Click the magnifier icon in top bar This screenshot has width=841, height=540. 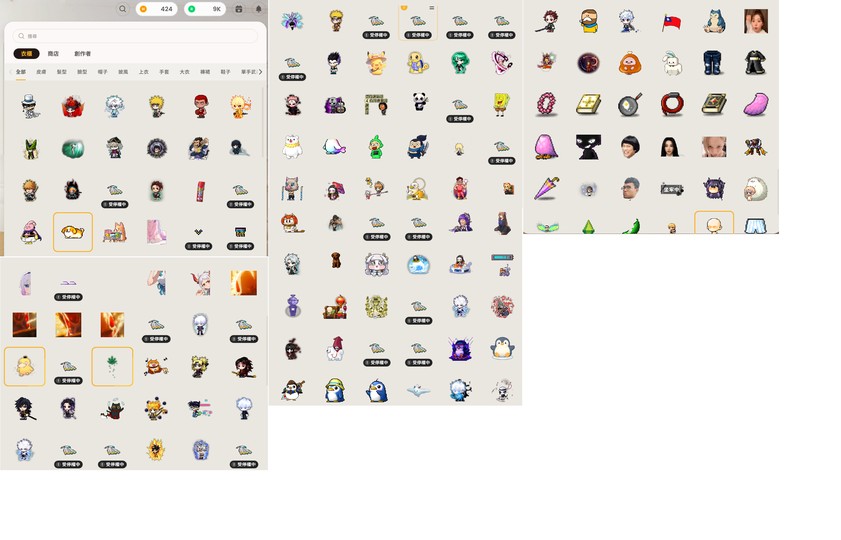(x=123, y=9)
